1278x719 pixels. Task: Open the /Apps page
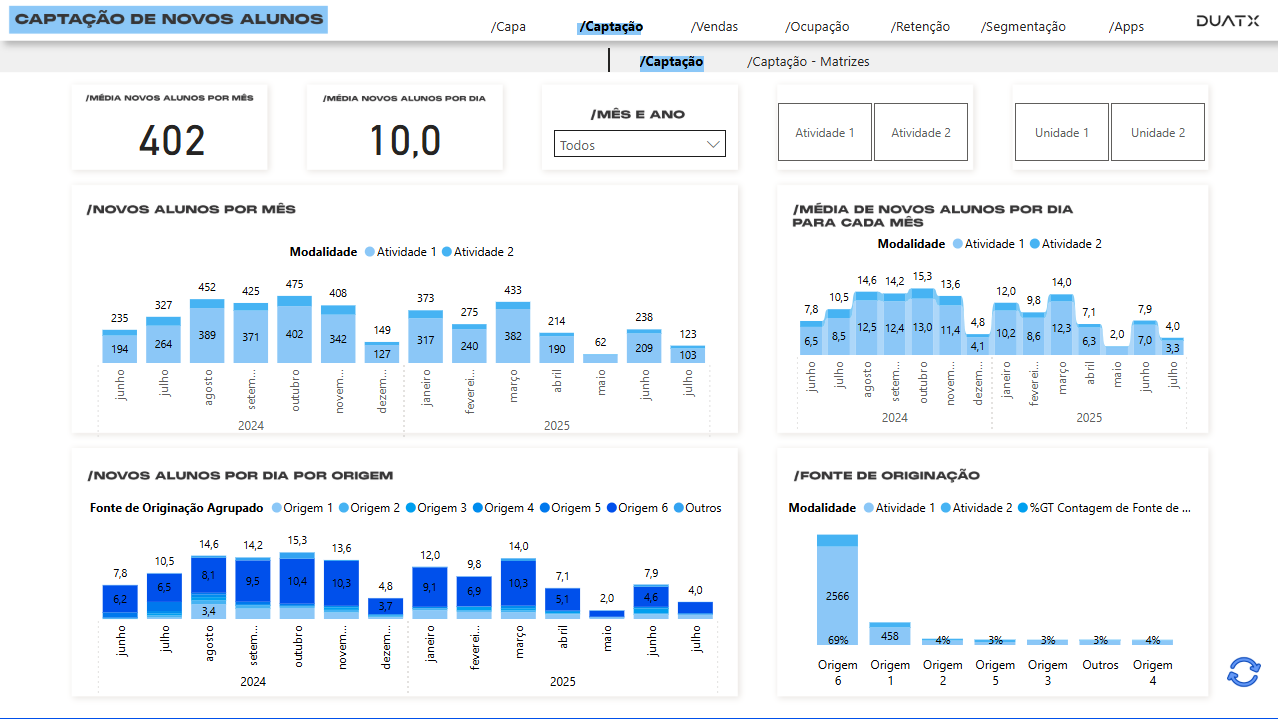(1126, 27)
